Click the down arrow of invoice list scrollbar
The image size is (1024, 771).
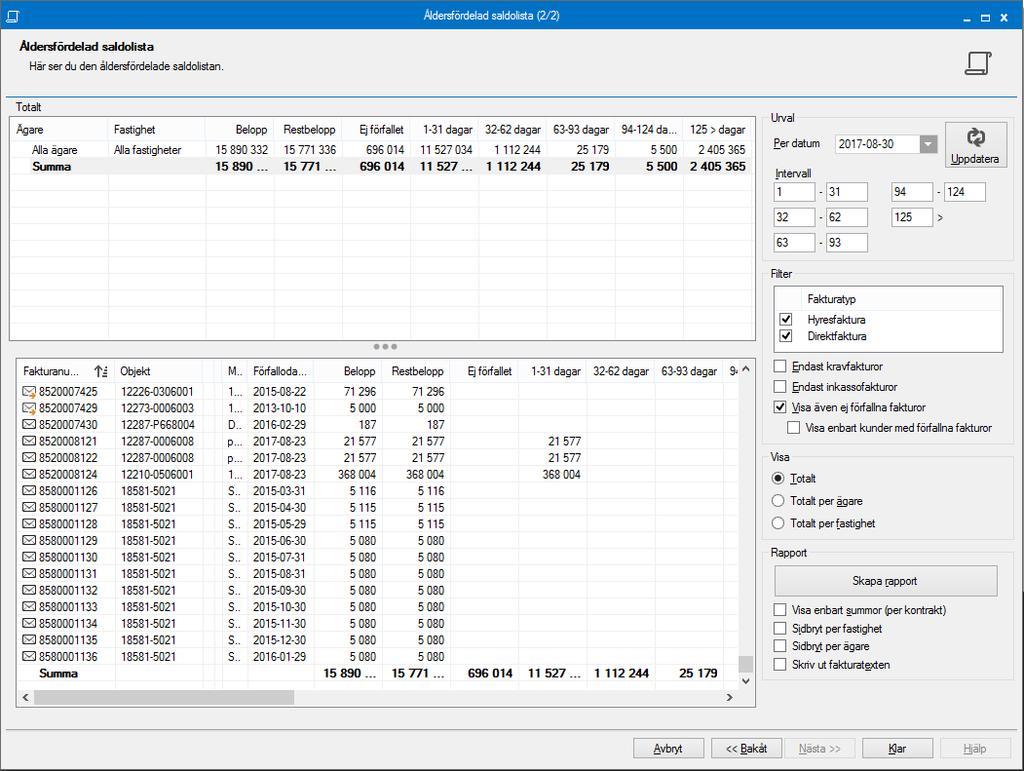tap(746, 681)
